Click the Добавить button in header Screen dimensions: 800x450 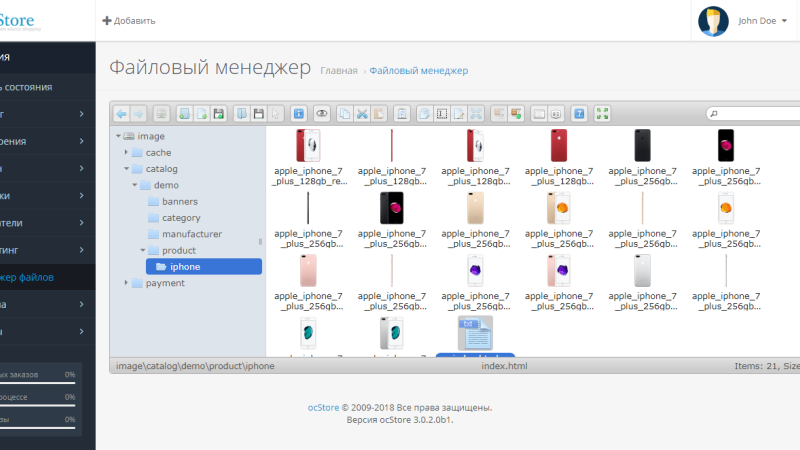tap(129, 21)
